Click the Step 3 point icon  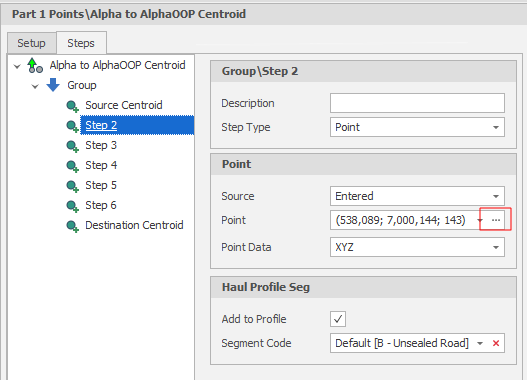tap(72, 146)
